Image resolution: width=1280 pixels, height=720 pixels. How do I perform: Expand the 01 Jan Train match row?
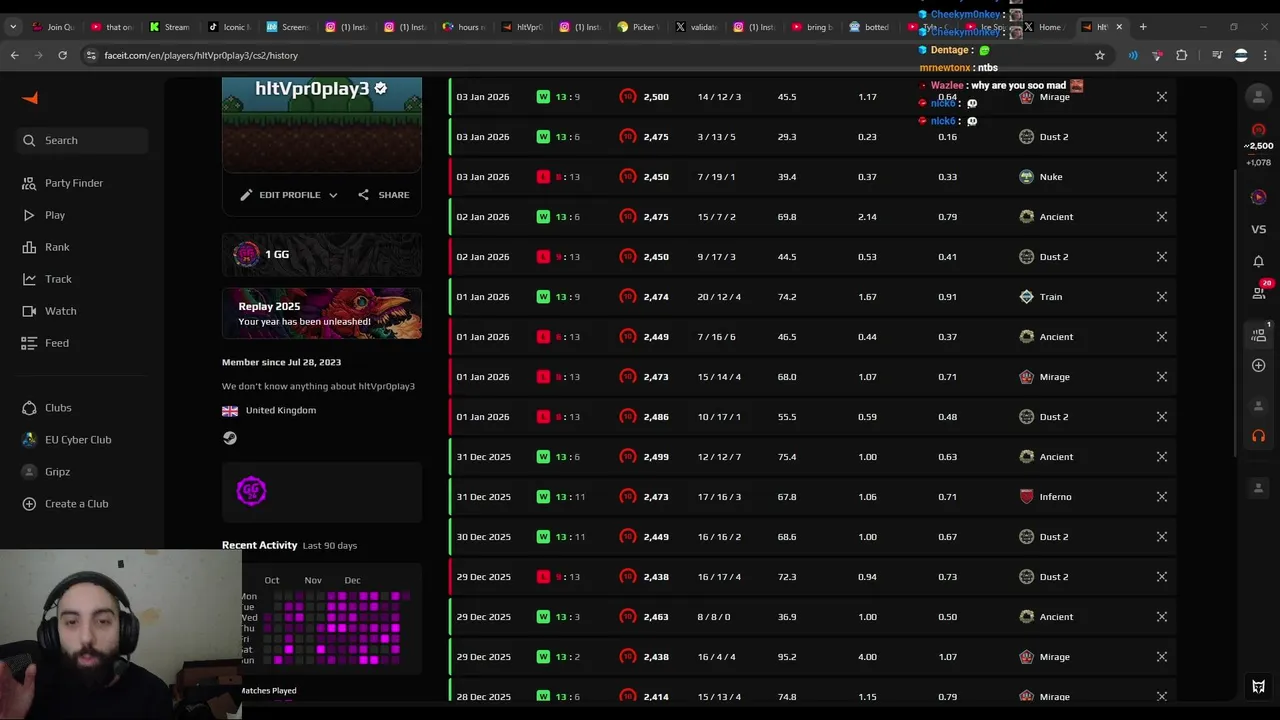point(1162,297)
